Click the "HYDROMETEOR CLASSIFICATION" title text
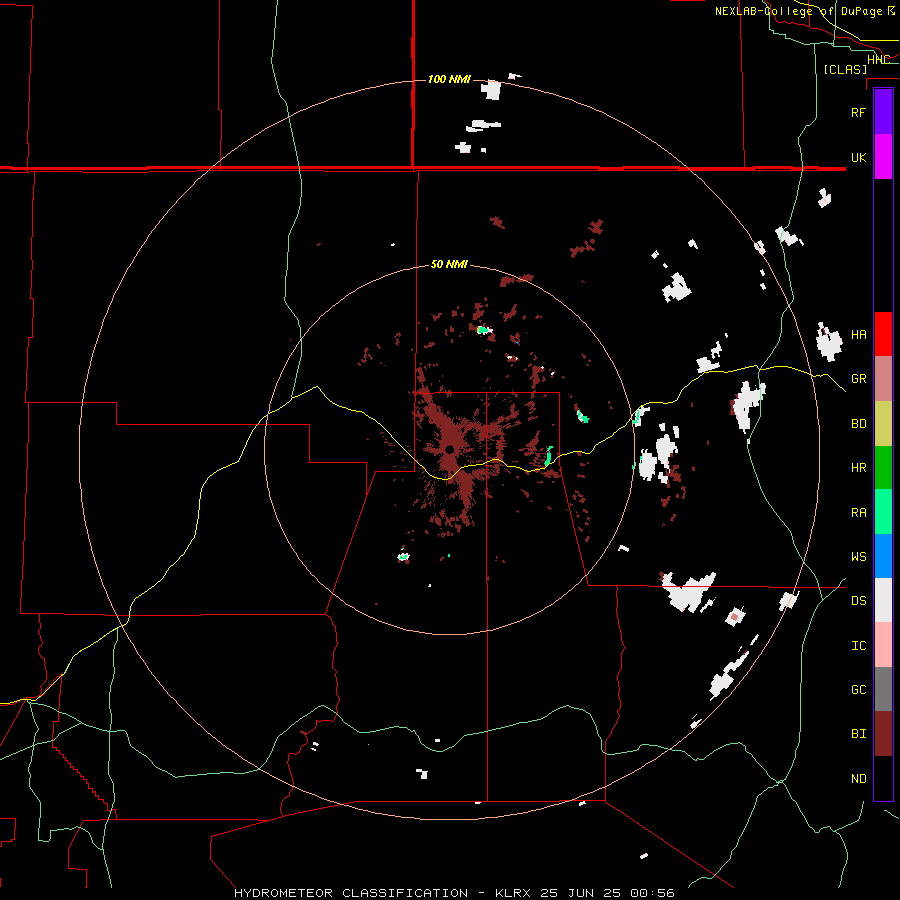 click(351, 893)
